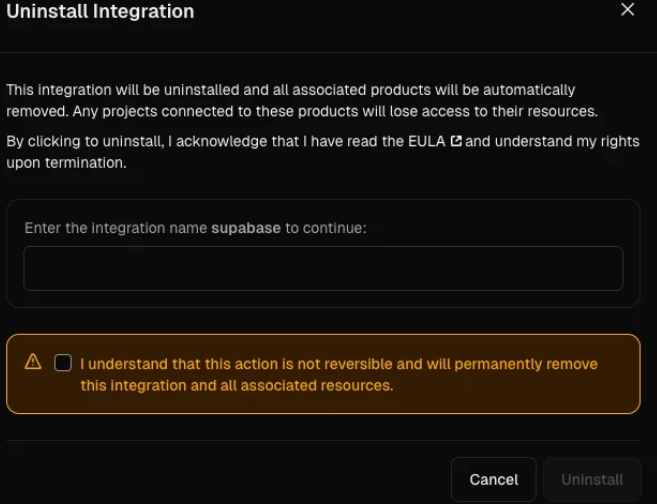Click the greyed-out Uninstall button

[592, 480]
